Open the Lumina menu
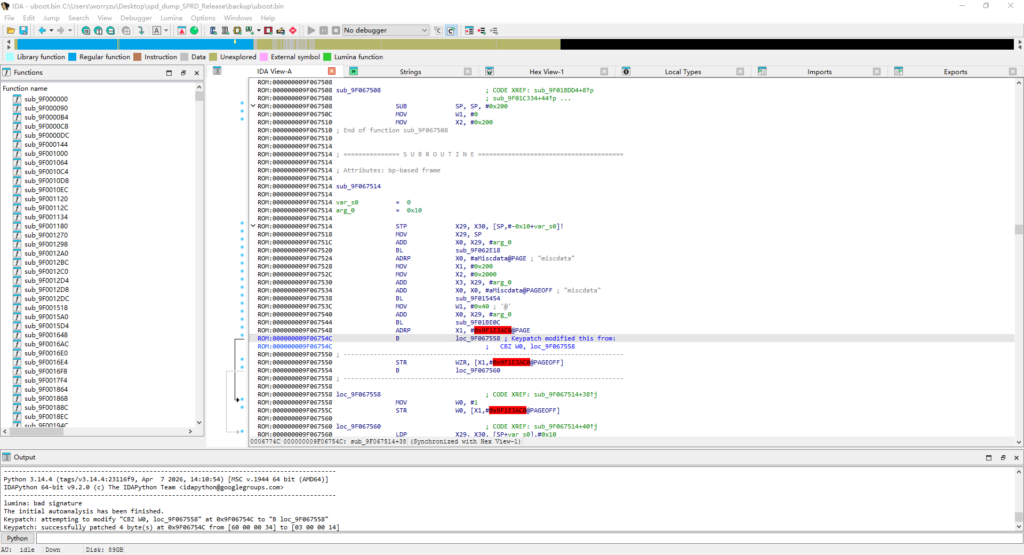Image resolution: width=1024 pixels, height=555 pixels. pyautogui.click(x=171, y=18)
